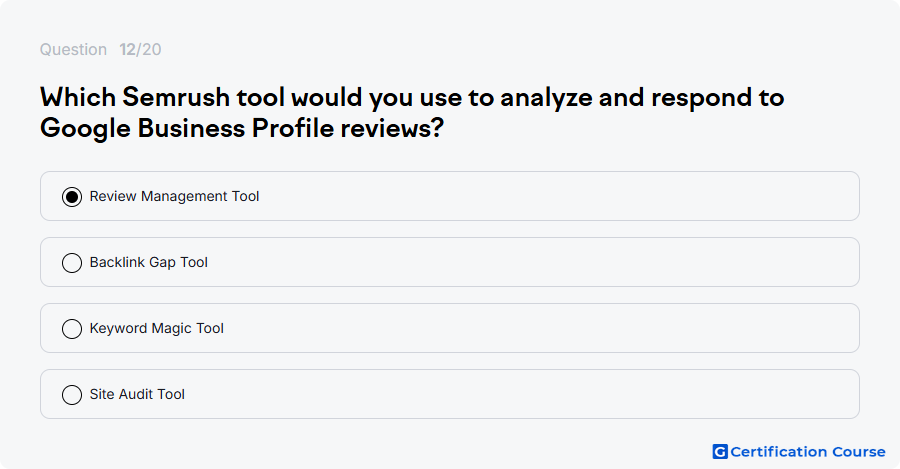Pick the Keyword Magic Tool radio button

click(x=72, y=329)
